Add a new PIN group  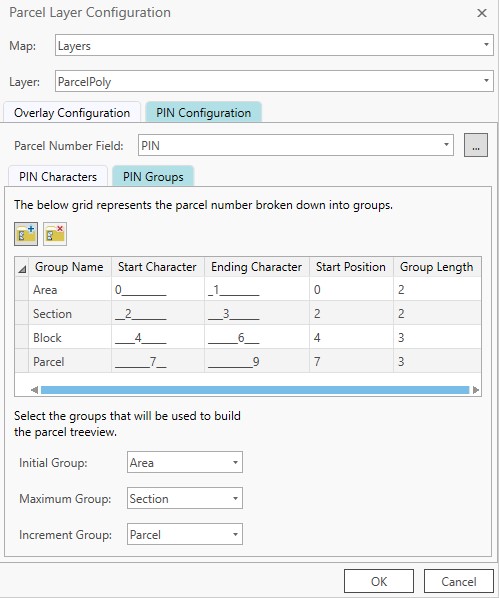click(26, 234)
